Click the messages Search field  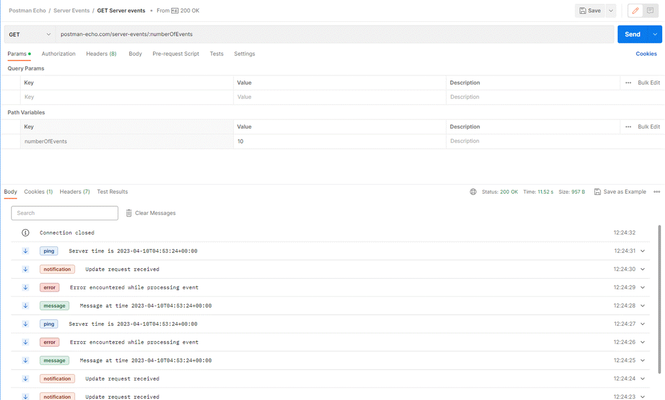[x=64, y=213]
